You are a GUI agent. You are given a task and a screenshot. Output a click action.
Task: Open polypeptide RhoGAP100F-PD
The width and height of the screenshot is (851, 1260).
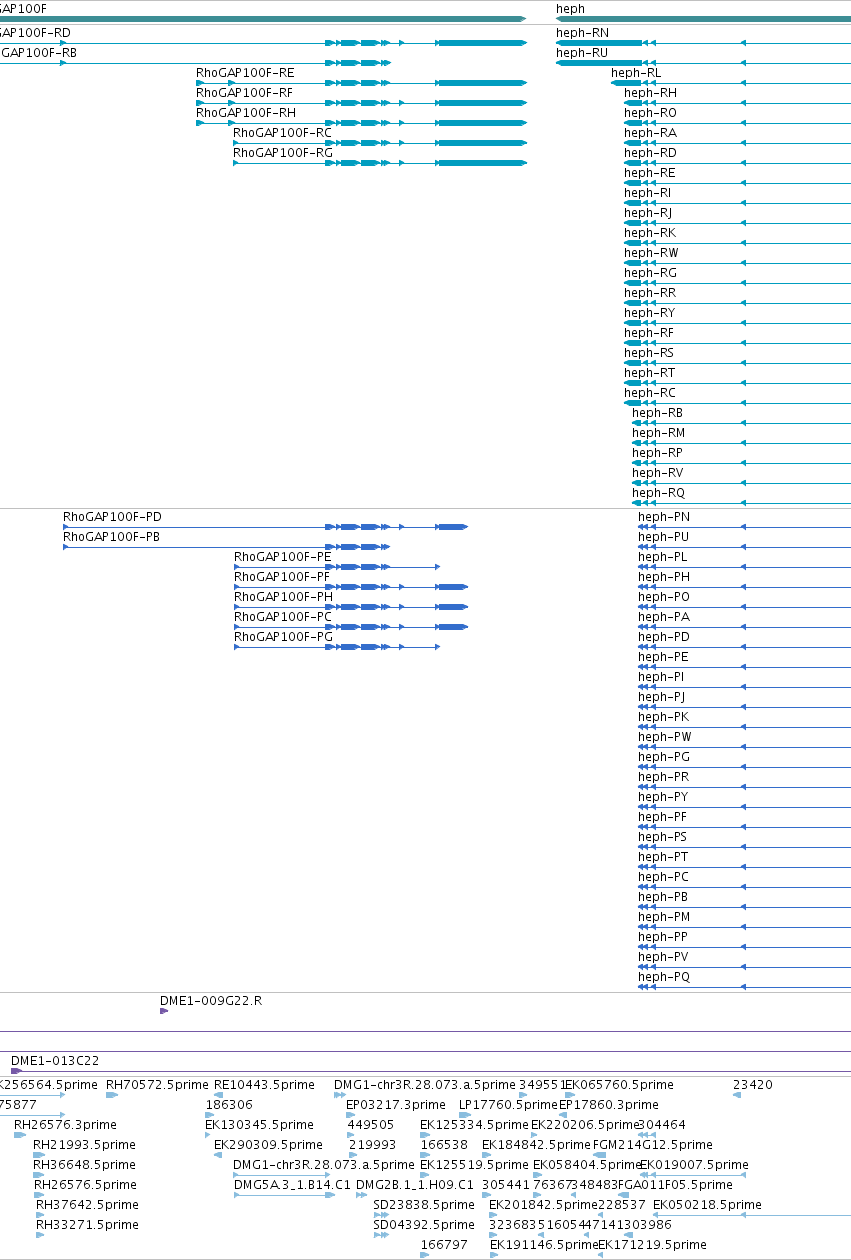click(112, 517)
